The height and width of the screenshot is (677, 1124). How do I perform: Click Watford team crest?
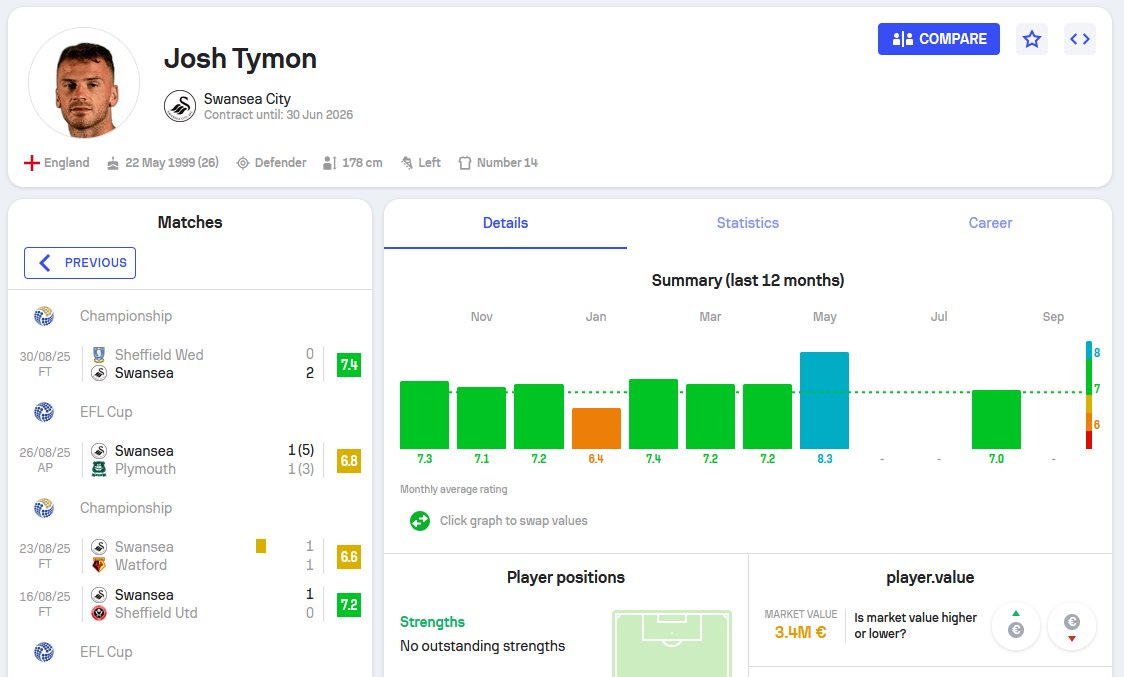[x=99, y=565]
